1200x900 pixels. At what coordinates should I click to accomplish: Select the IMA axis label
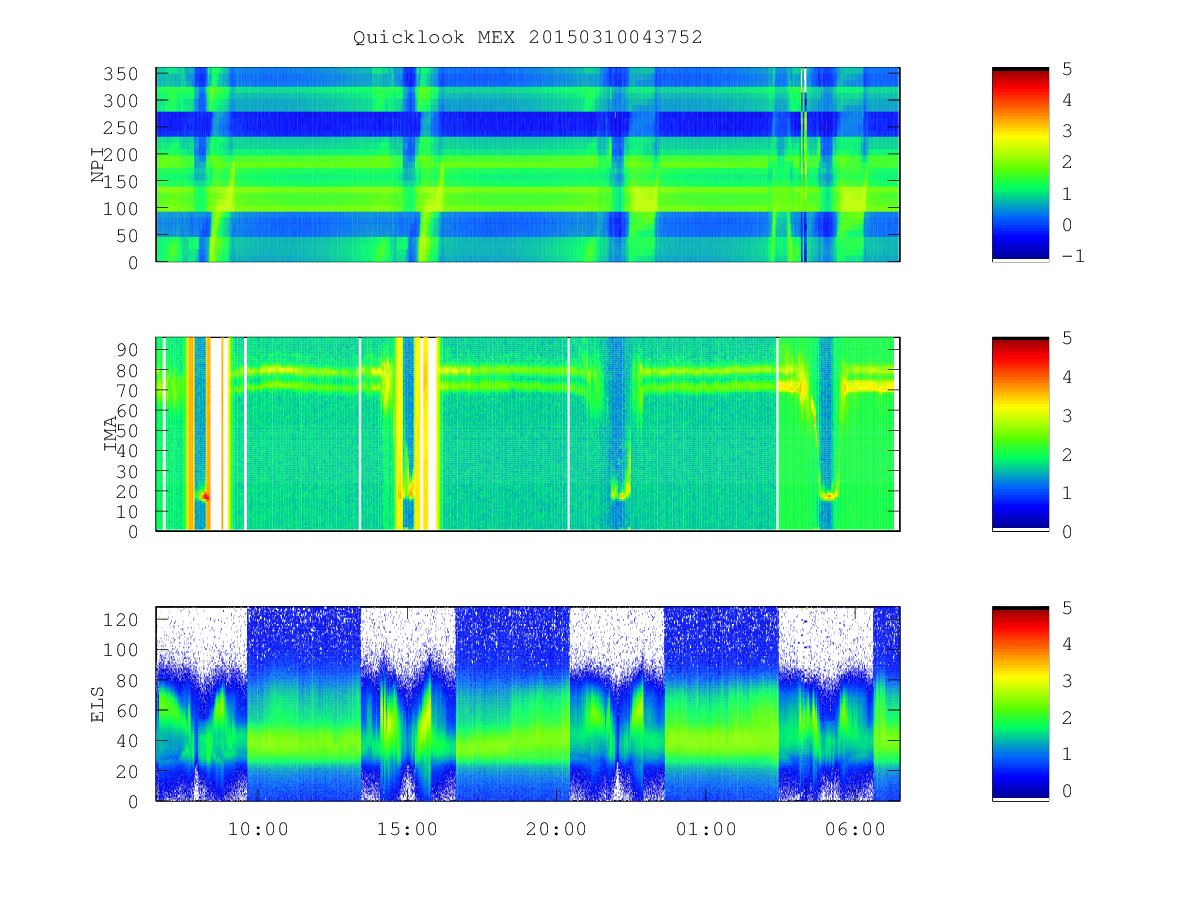[110, 434]
